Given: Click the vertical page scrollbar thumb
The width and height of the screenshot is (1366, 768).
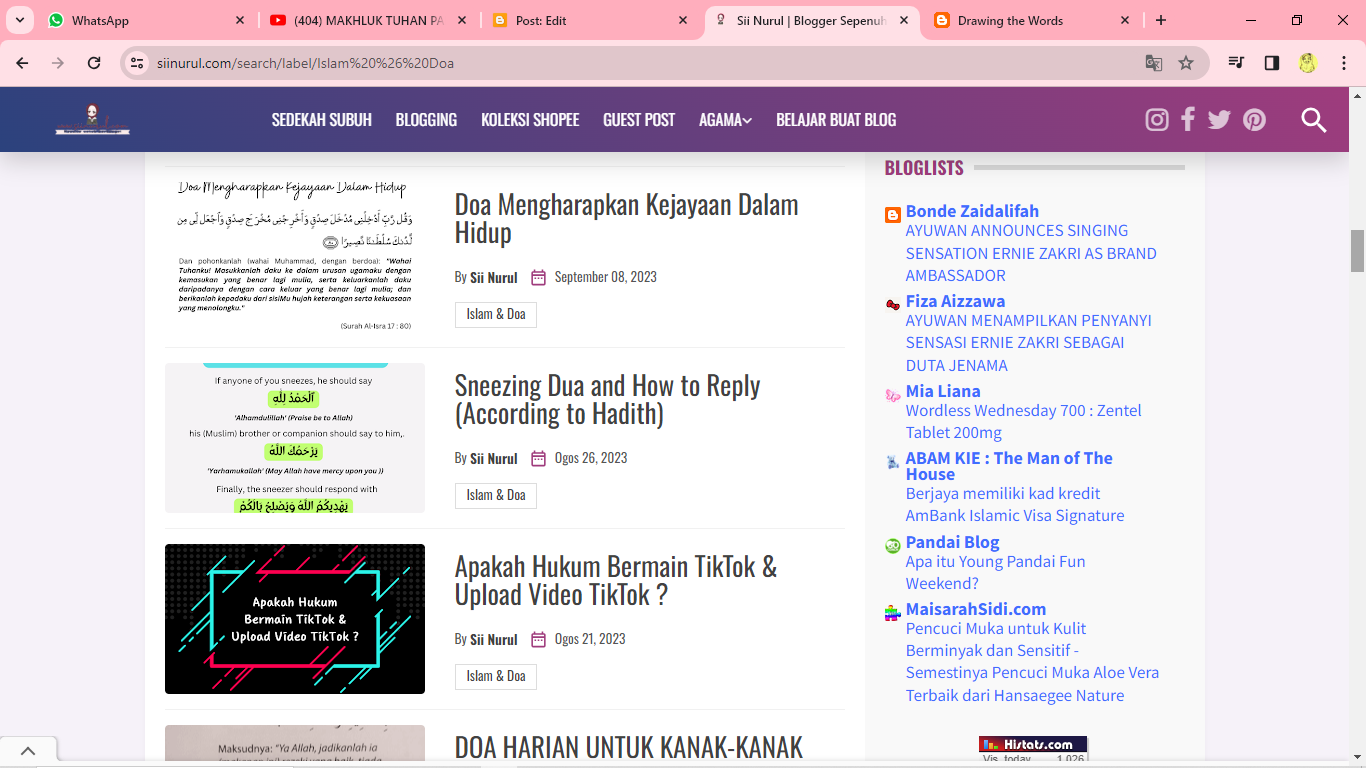Looking at the screenshot, I should [x=1357, y=251].
